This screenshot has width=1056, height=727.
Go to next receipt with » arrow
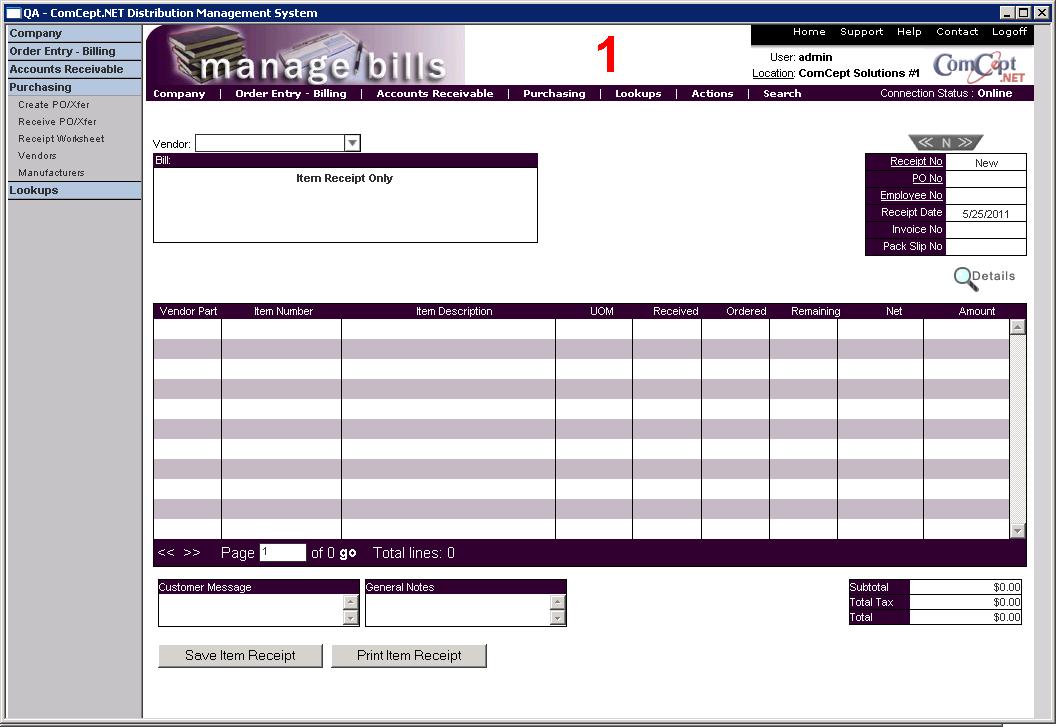966,143
